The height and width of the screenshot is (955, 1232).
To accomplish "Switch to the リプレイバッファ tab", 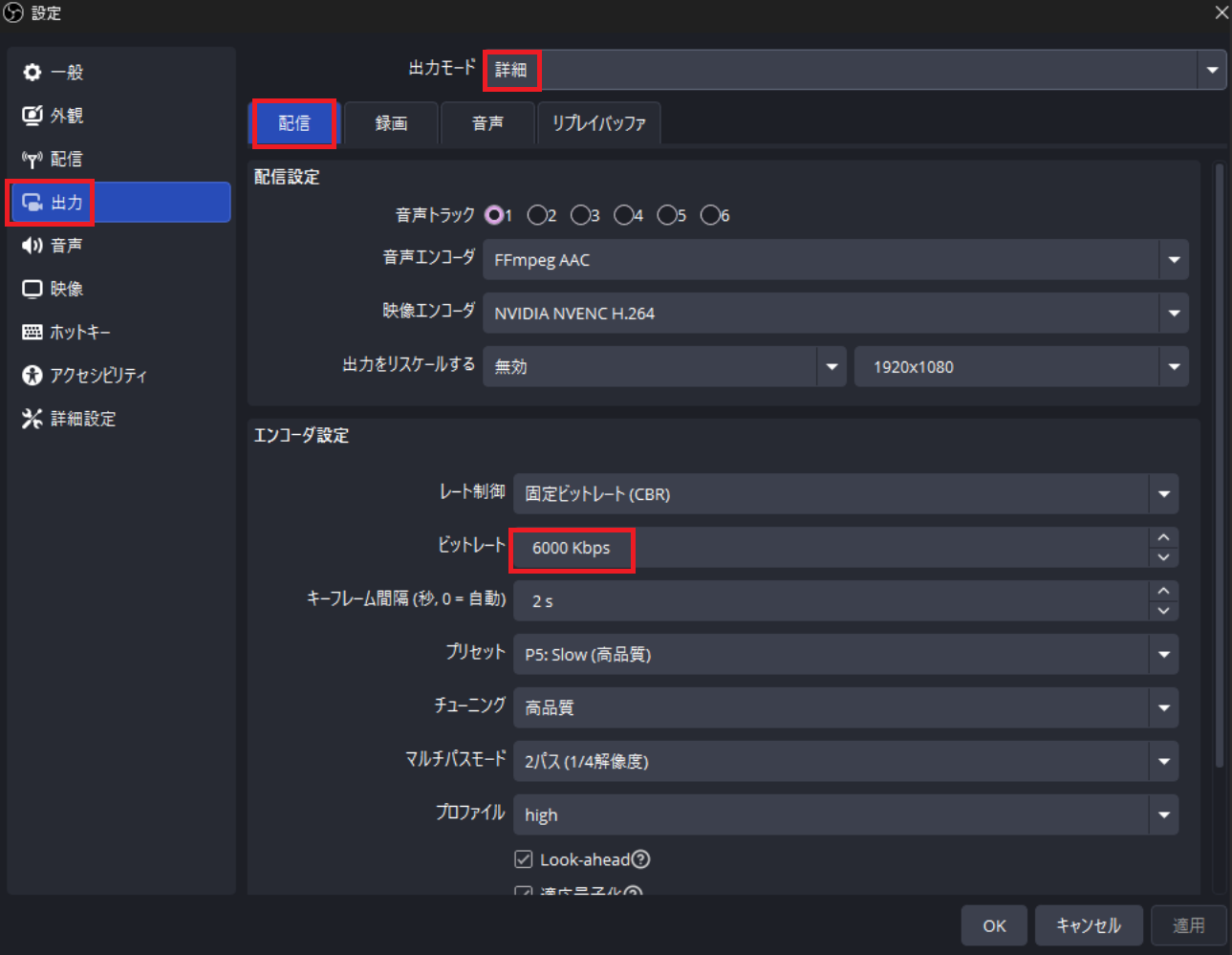I will [x=598, y=123].
